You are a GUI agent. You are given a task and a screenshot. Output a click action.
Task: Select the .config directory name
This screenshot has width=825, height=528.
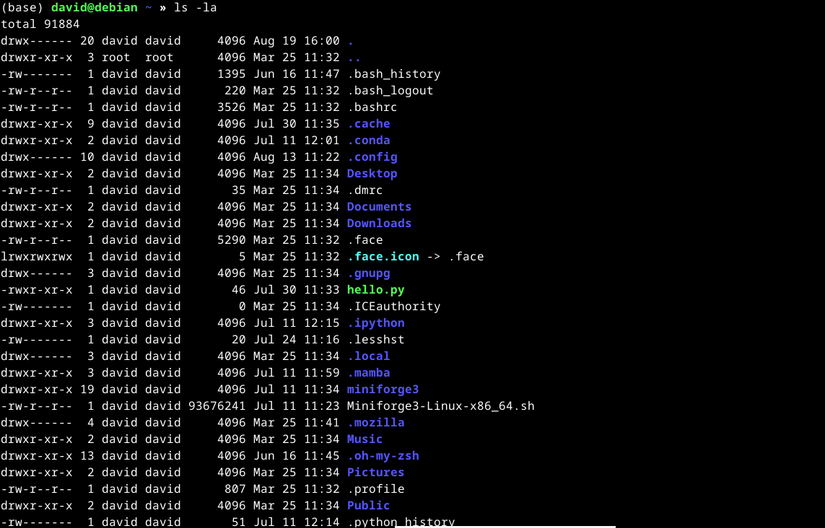click(x=372, y=157)
